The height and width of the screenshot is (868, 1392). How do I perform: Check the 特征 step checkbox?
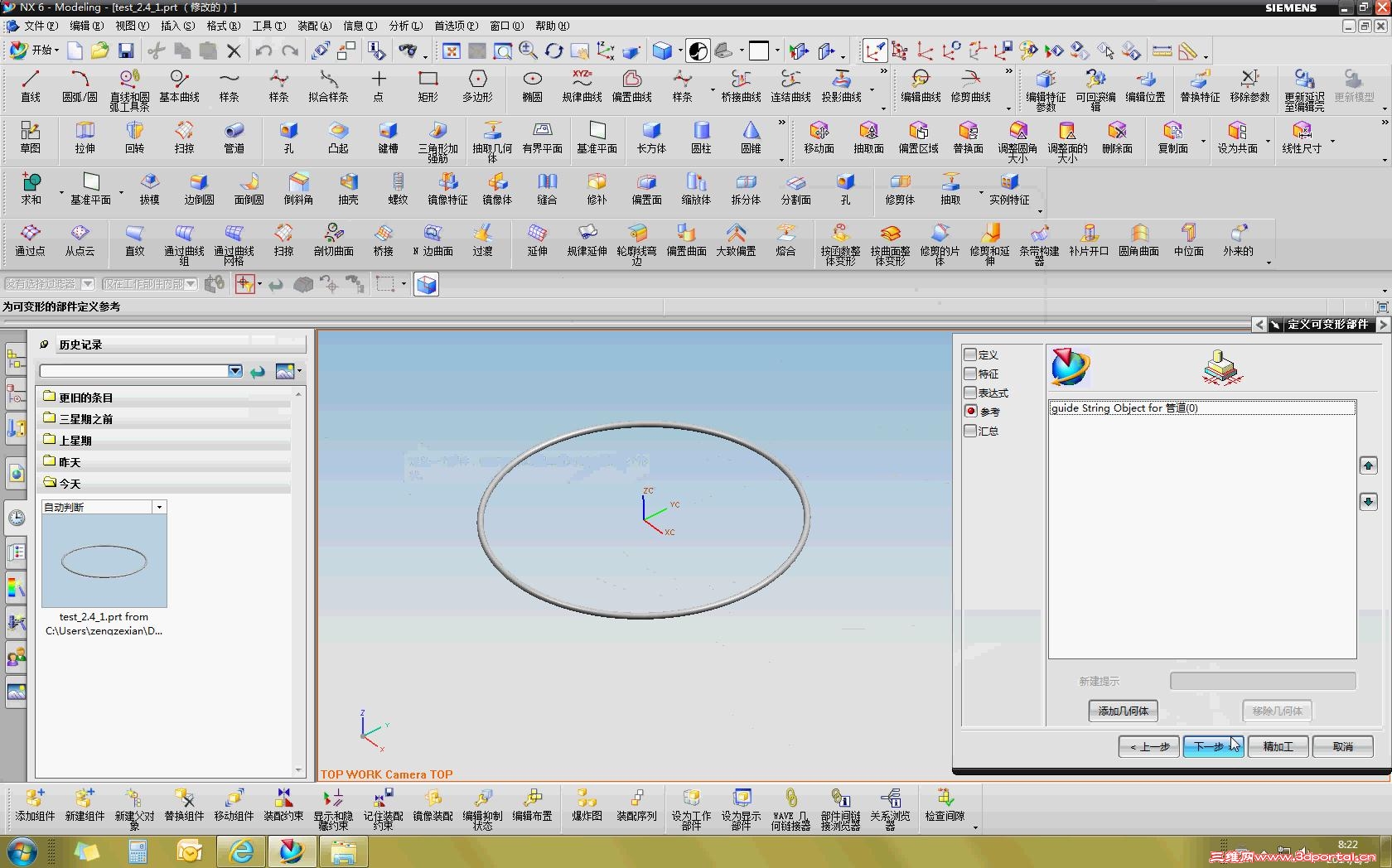[970, 373]
